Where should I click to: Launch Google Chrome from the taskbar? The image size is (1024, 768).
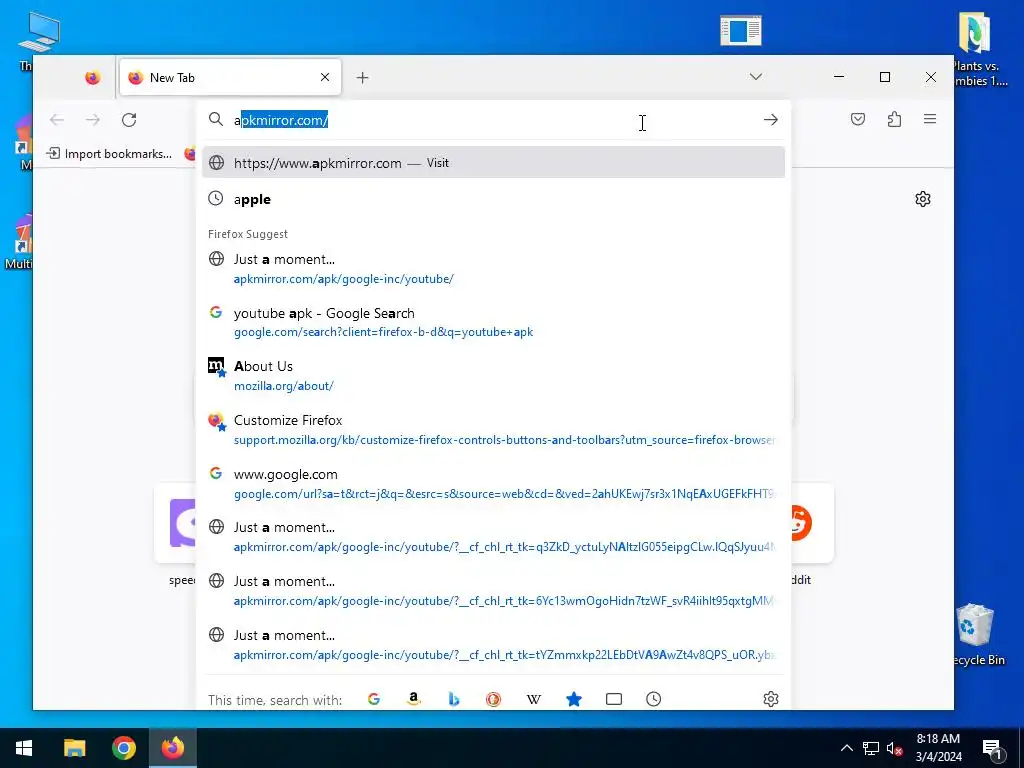123,748
